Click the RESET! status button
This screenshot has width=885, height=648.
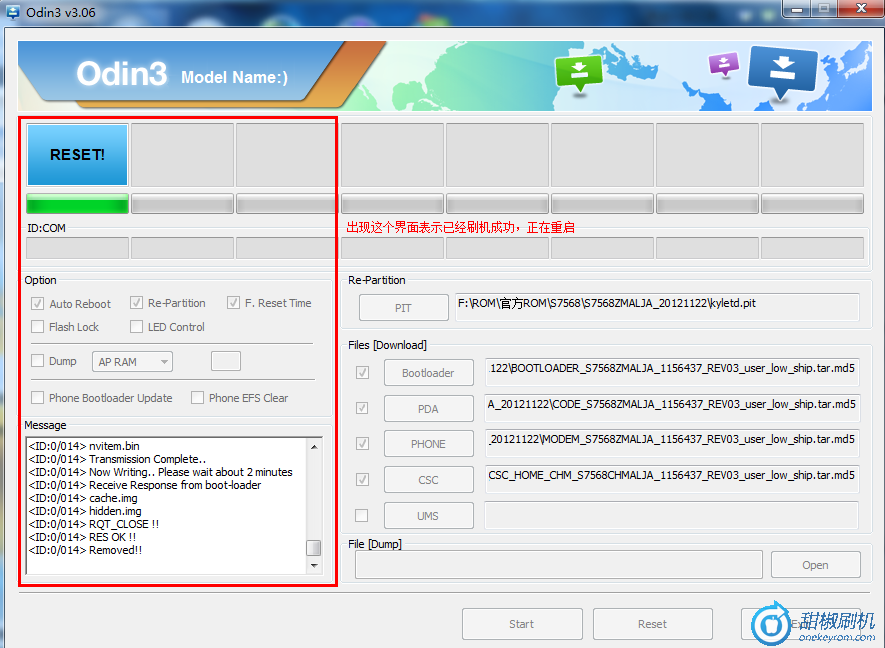77,155
